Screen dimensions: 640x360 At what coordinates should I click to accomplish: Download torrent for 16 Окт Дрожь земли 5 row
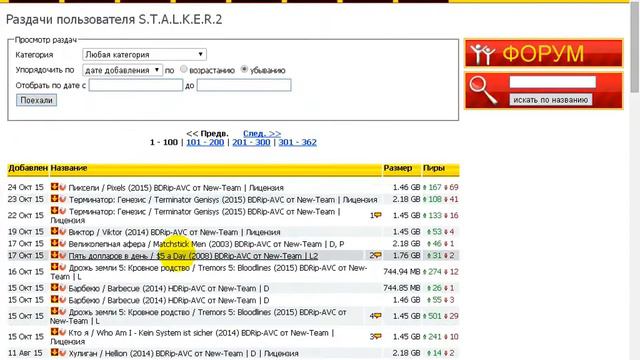click(54, 267)
